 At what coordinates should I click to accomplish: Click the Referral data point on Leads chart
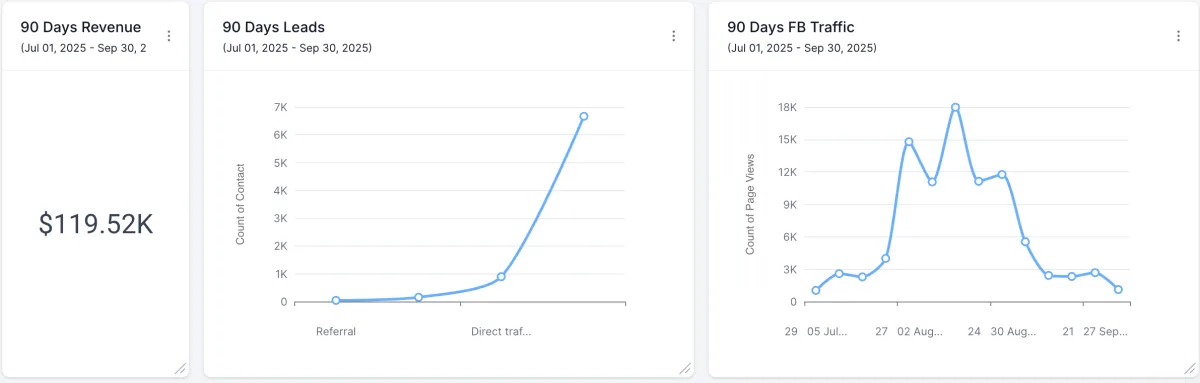coord(336,300)
